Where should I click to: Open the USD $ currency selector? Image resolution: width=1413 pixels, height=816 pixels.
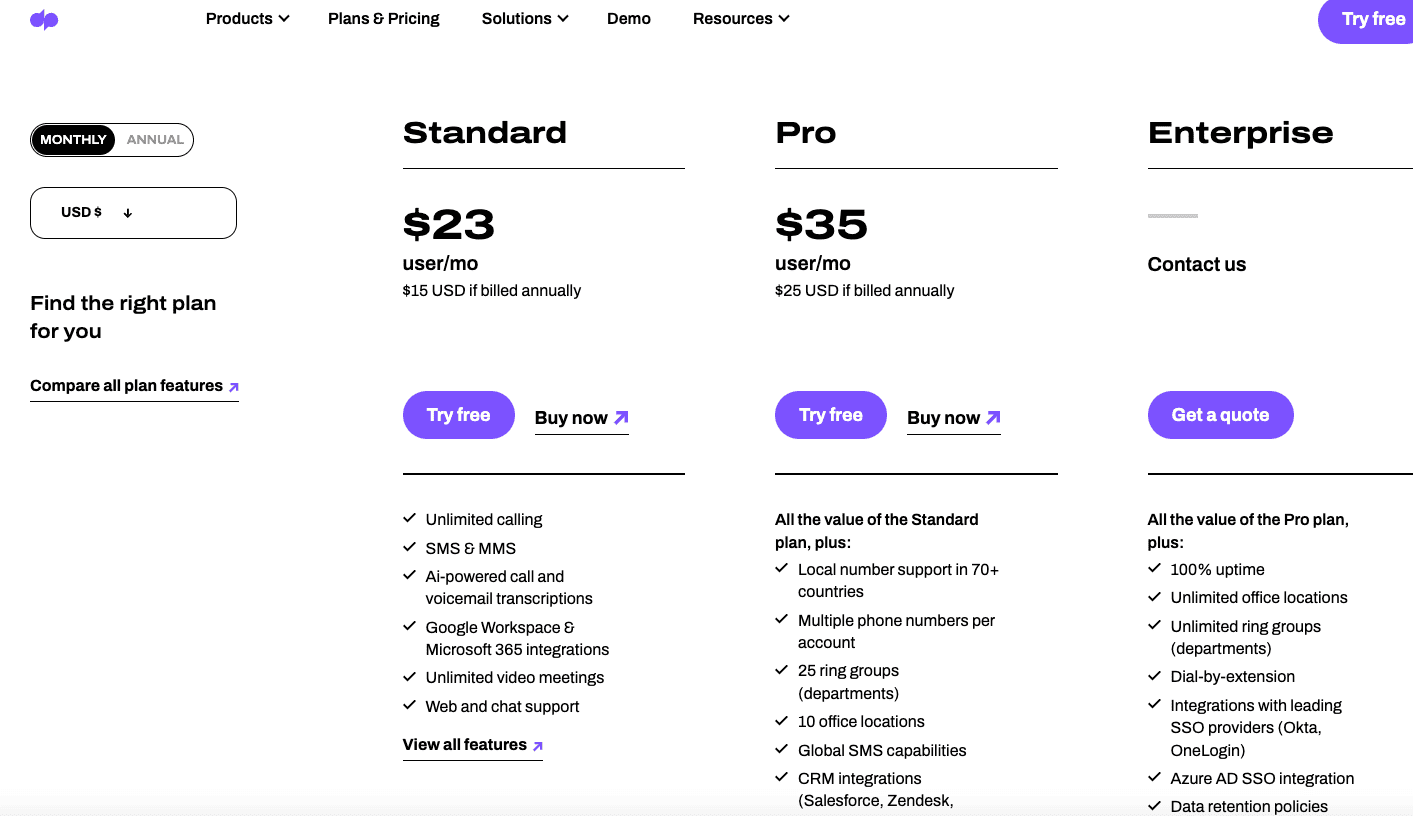(x=133, y=213)
